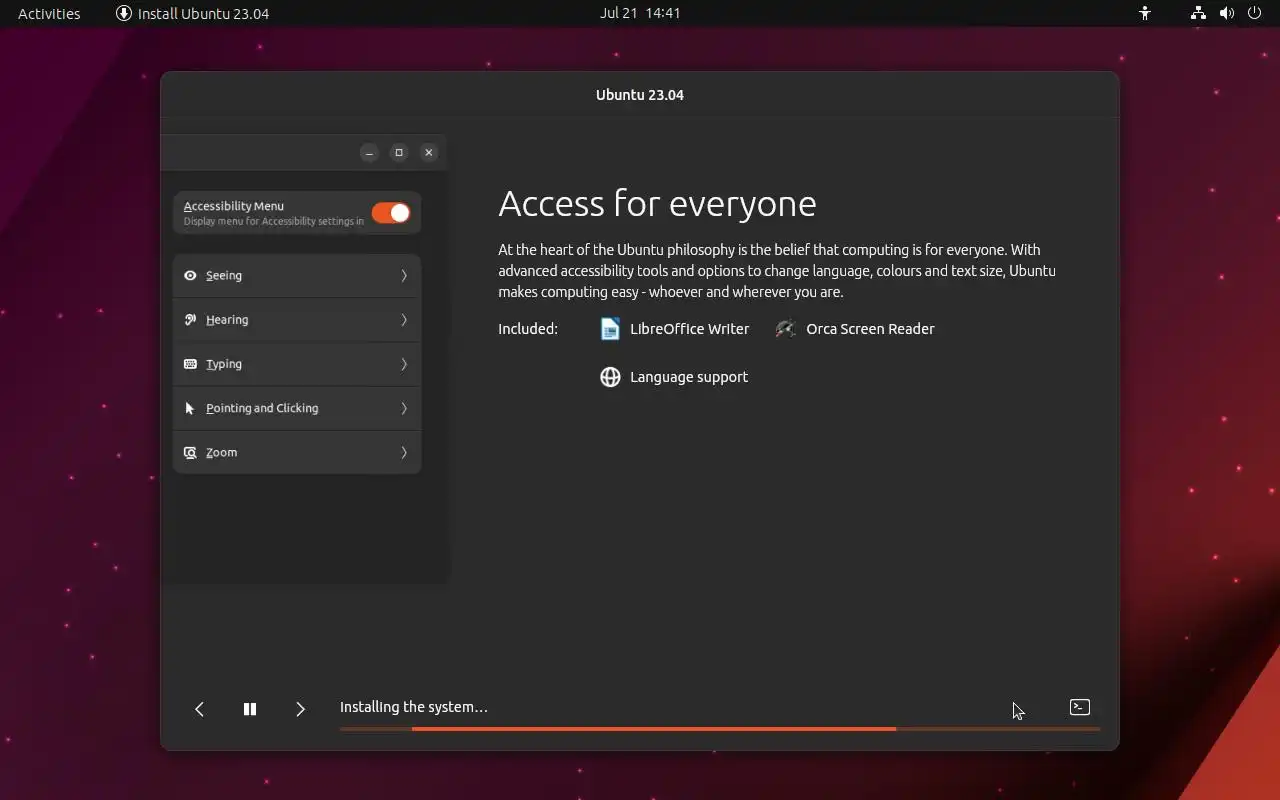Open the Typing accessibility section
The image size is (1280, 800).
click(297, 364)
